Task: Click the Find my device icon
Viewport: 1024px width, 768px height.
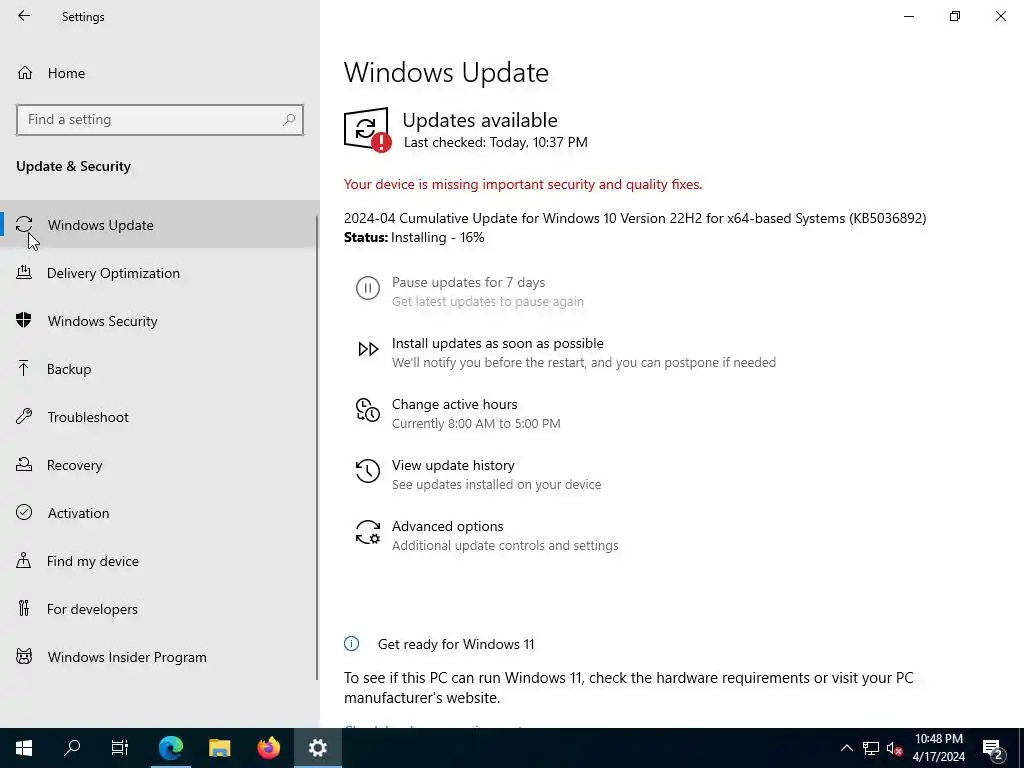Action: [24, 560]
